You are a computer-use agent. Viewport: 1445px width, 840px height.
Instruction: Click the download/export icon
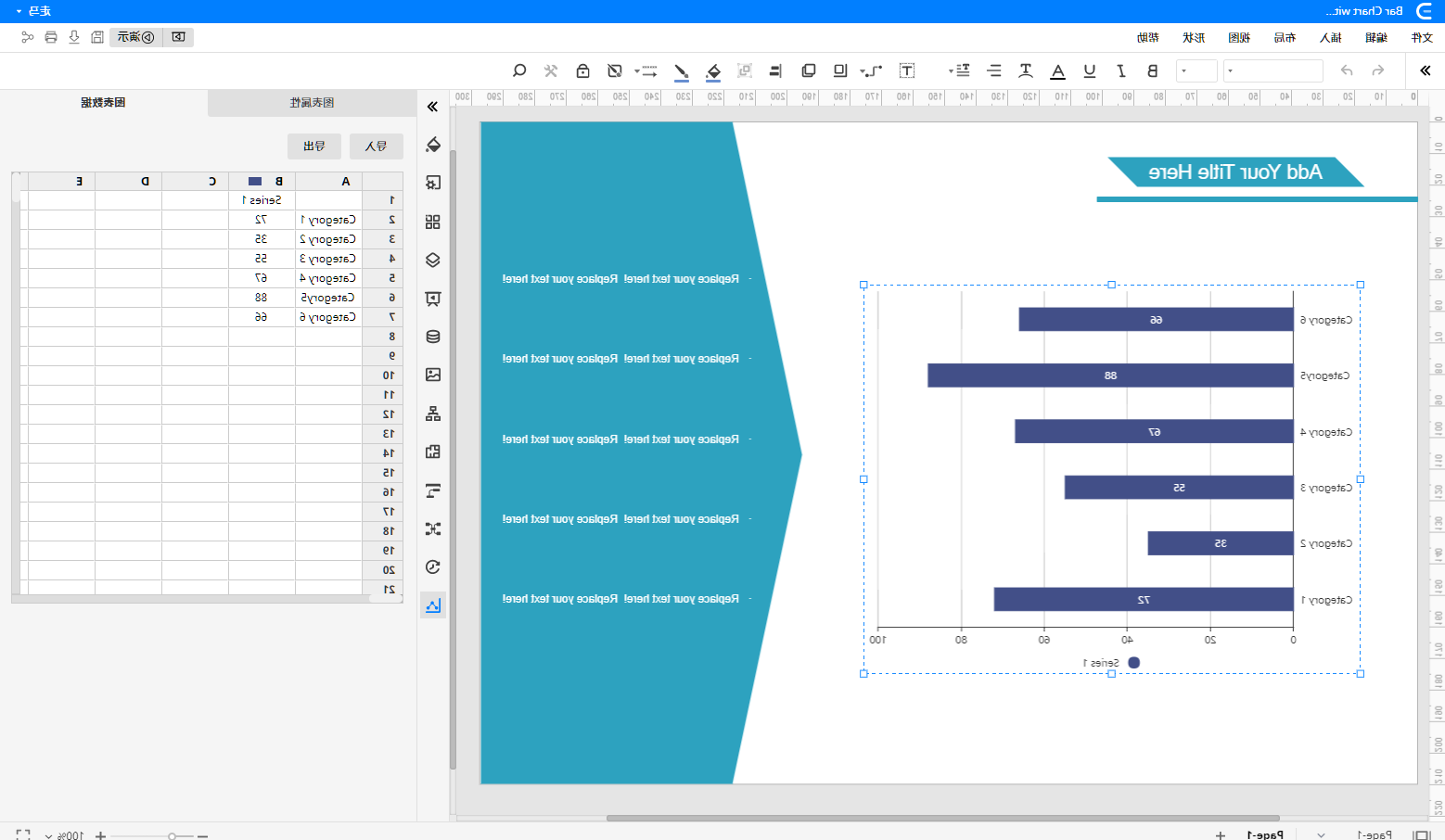pyautogui.click(x=74, y=37)
